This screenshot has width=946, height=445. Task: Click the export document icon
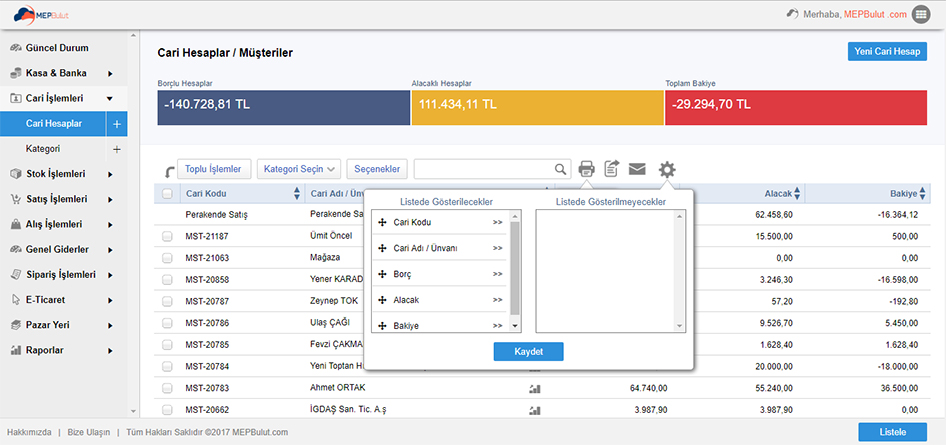point(612,169)
